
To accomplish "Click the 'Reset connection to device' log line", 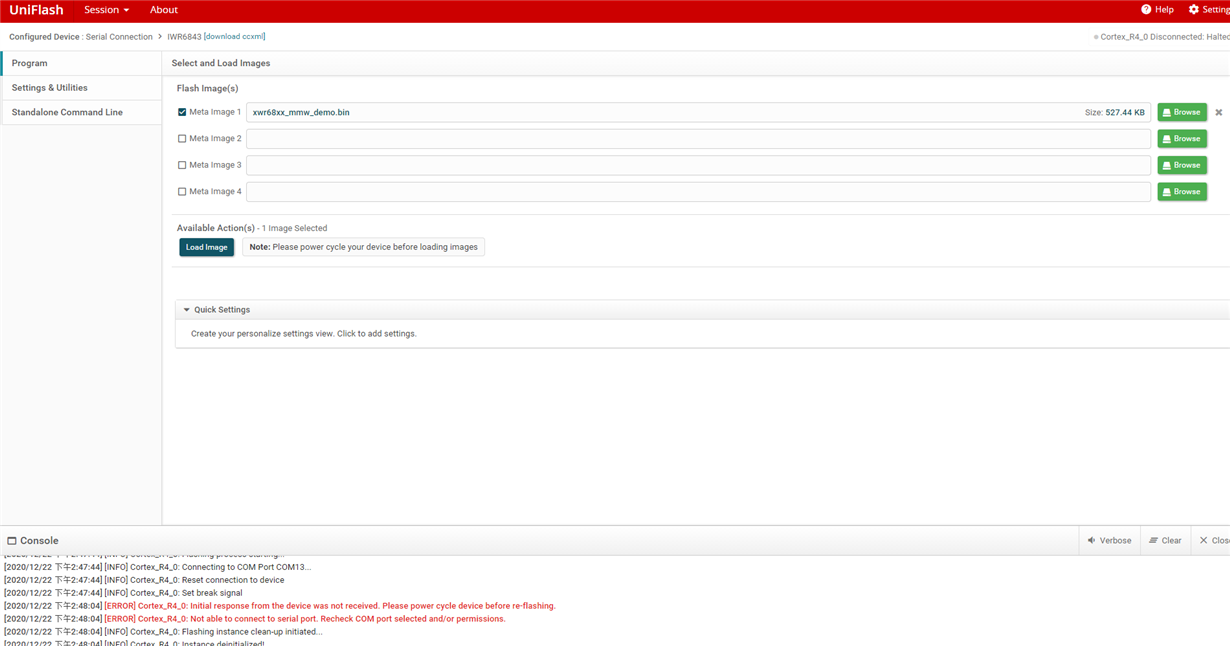I will coord(144,580).
